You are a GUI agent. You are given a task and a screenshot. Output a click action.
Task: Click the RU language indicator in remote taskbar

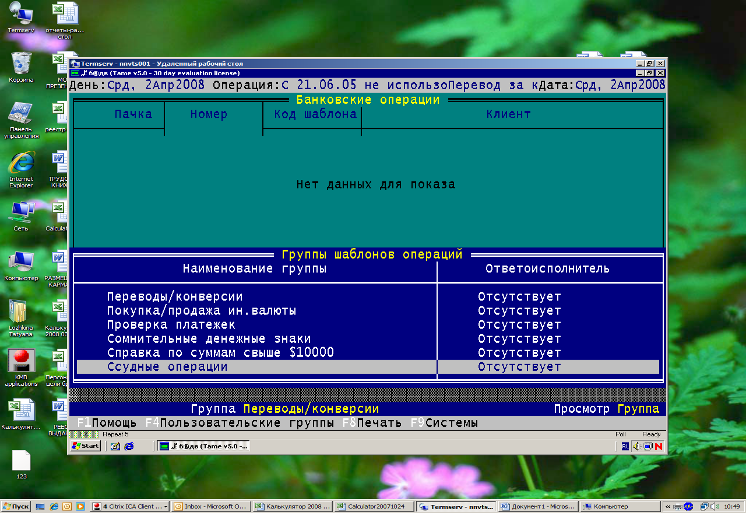click(625, 446)
